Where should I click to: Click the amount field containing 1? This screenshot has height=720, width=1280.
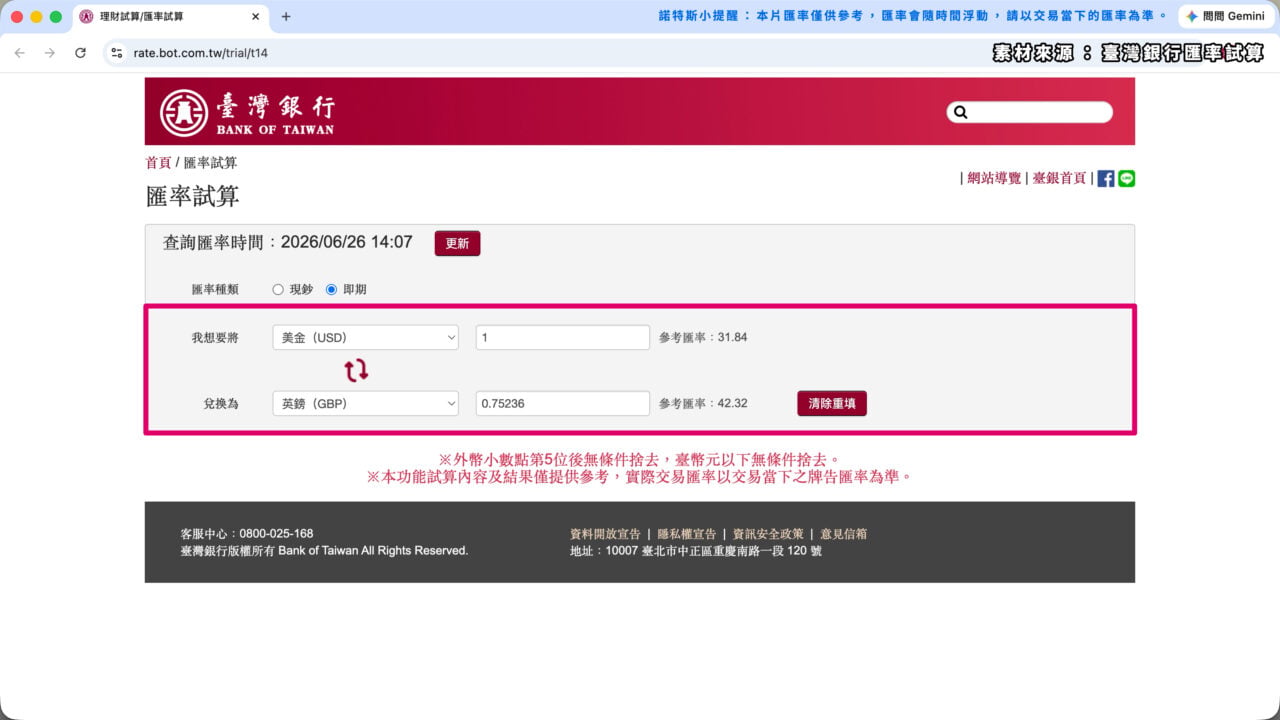pyautogui.click(x=563, y=338)
